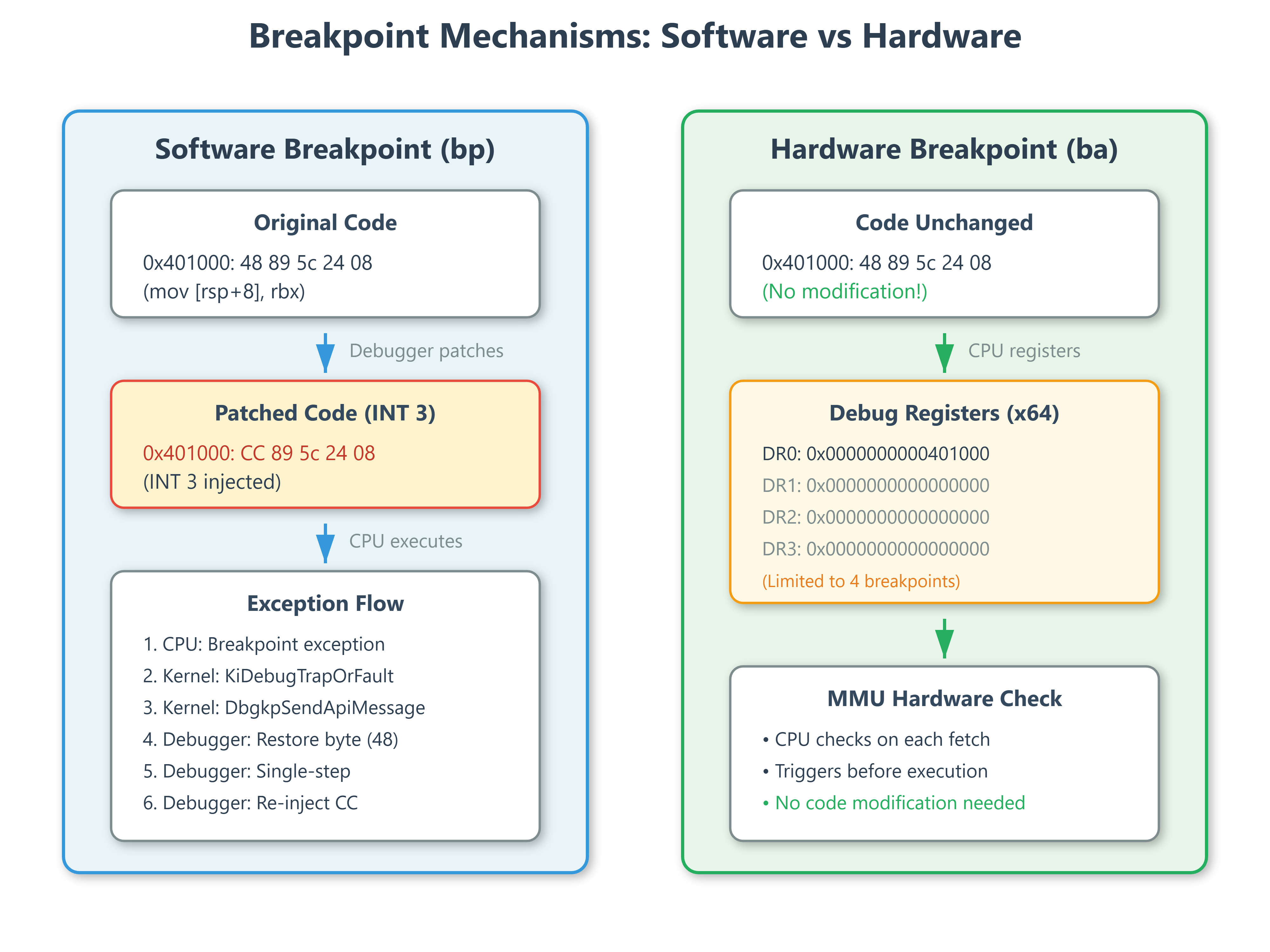Click step '2. Kernel: KiDebugTrapOrFault'

[x=268, y=676]
